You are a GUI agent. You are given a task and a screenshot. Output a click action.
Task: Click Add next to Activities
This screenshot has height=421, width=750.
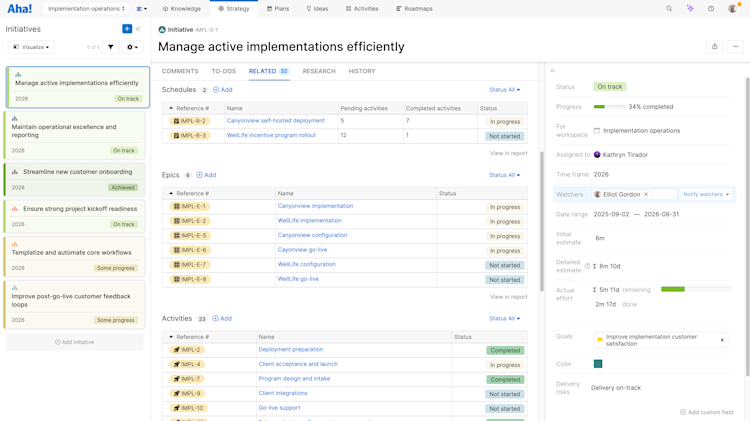[222, 319]
